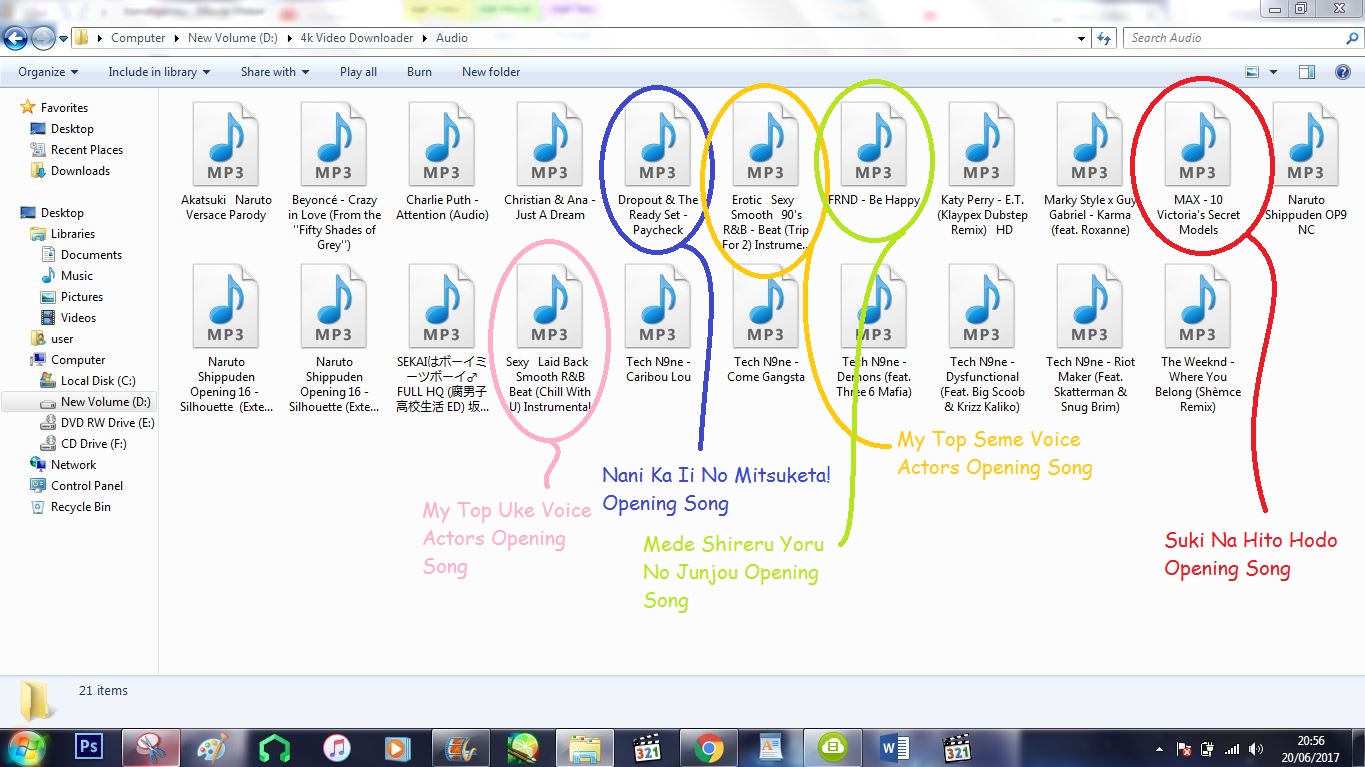Refresh the Audio folder view
Image resolution: width=1365 pixels, height=767 pixels.
(1104, 38)
